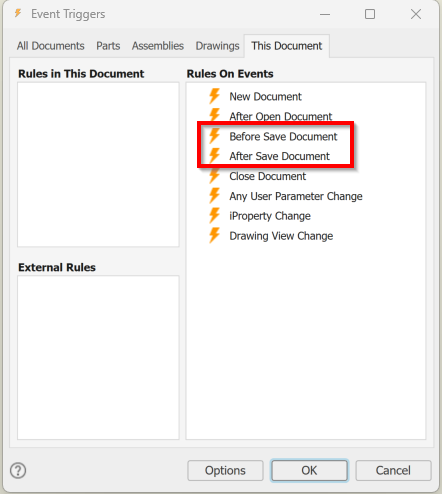Select the Before Save Document event

tap(283, 136)
